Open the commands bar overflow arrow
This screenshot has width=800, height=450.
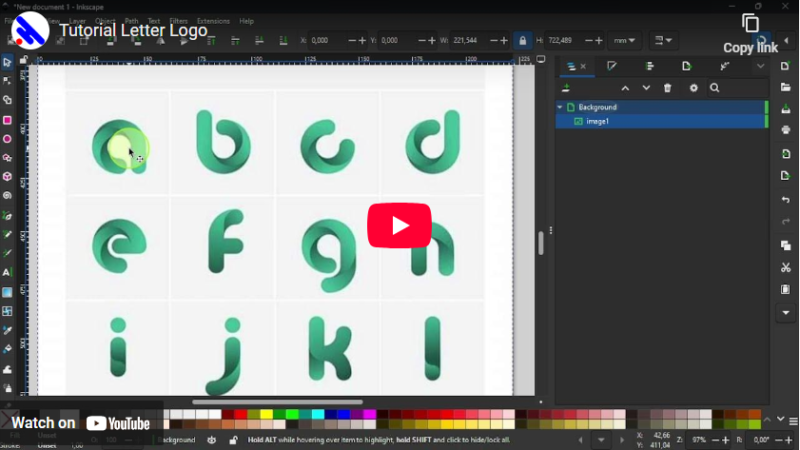[x=786, y=312]
